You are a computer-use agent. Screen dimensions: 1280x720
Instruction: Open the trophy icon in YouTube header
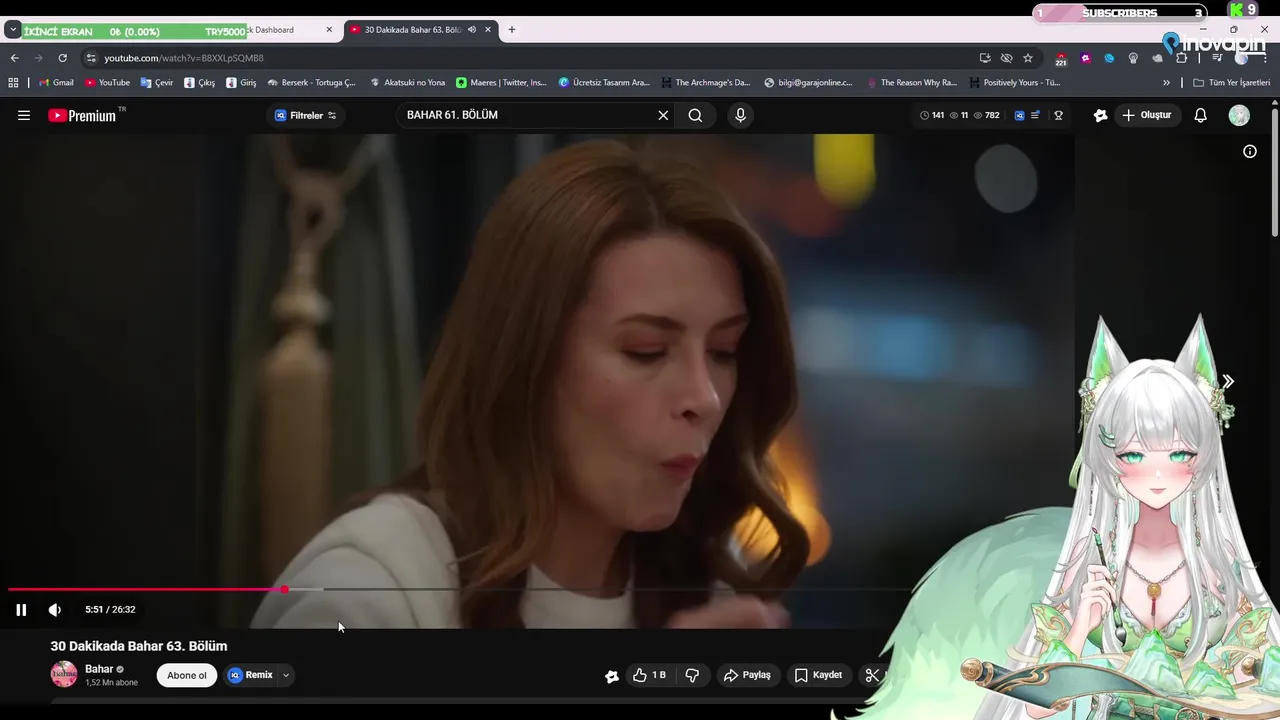[1058, 115]
